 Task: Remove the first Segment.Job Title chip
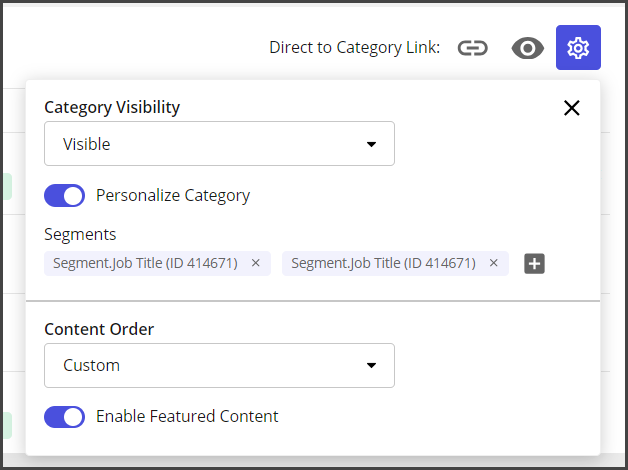pyautogui.click(x=256, y=263)
